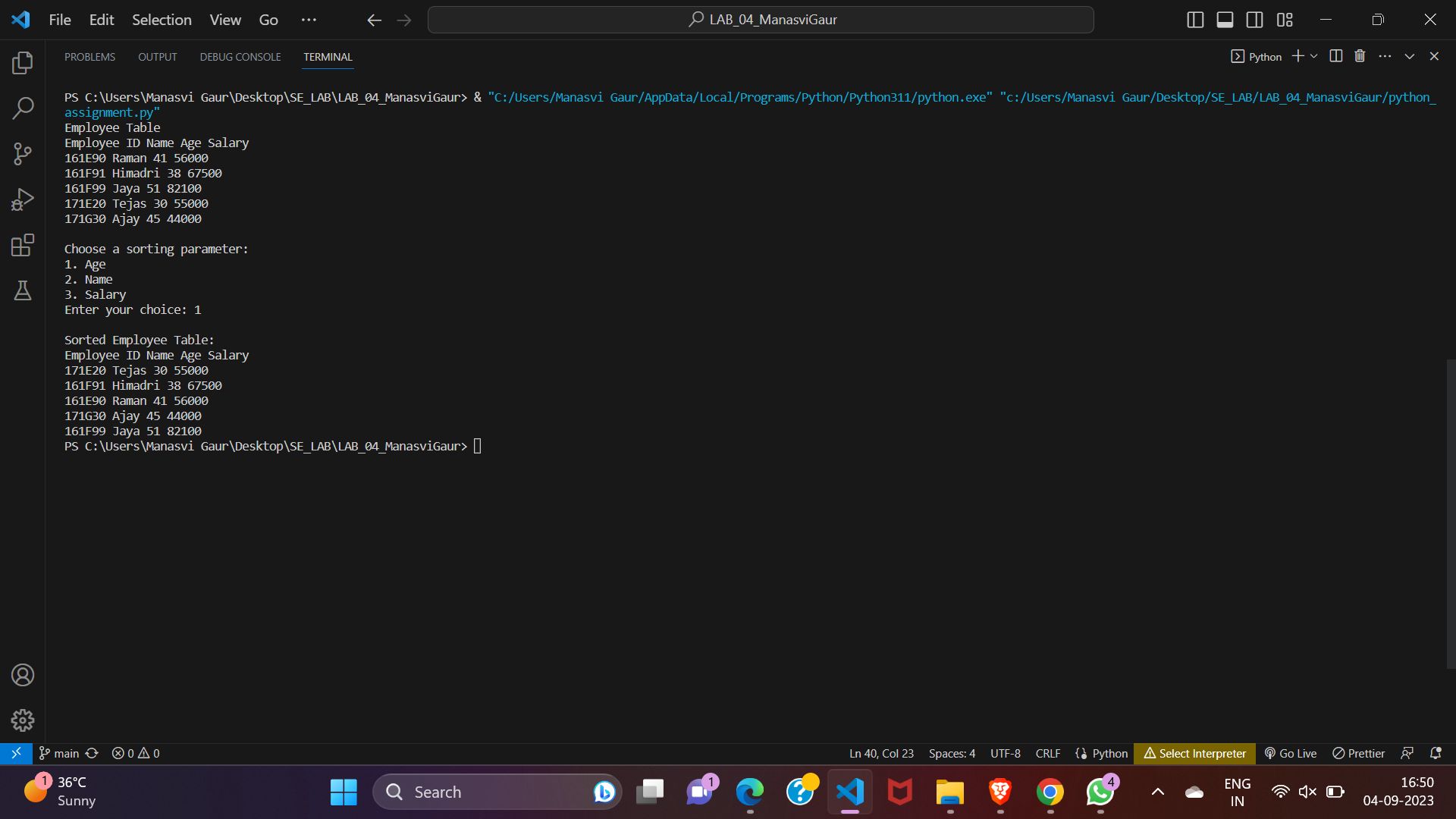Image resolution: width=1456 pixels, height=819 pixels.
Task: Select the TERMINAL tab
Action: pos(328,57)
